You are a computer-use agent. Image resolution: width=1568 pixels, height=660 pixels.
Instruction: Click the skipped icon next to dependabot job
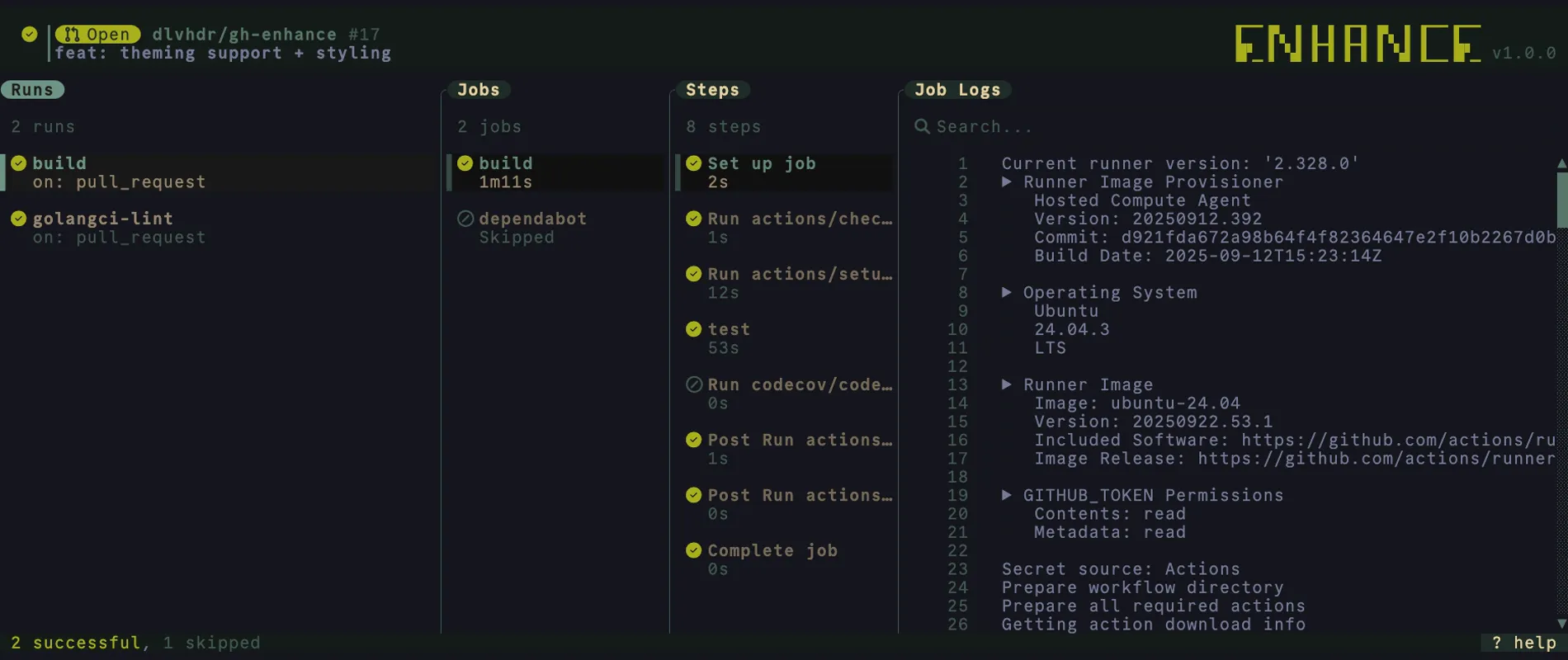click(x=465, y=219)
